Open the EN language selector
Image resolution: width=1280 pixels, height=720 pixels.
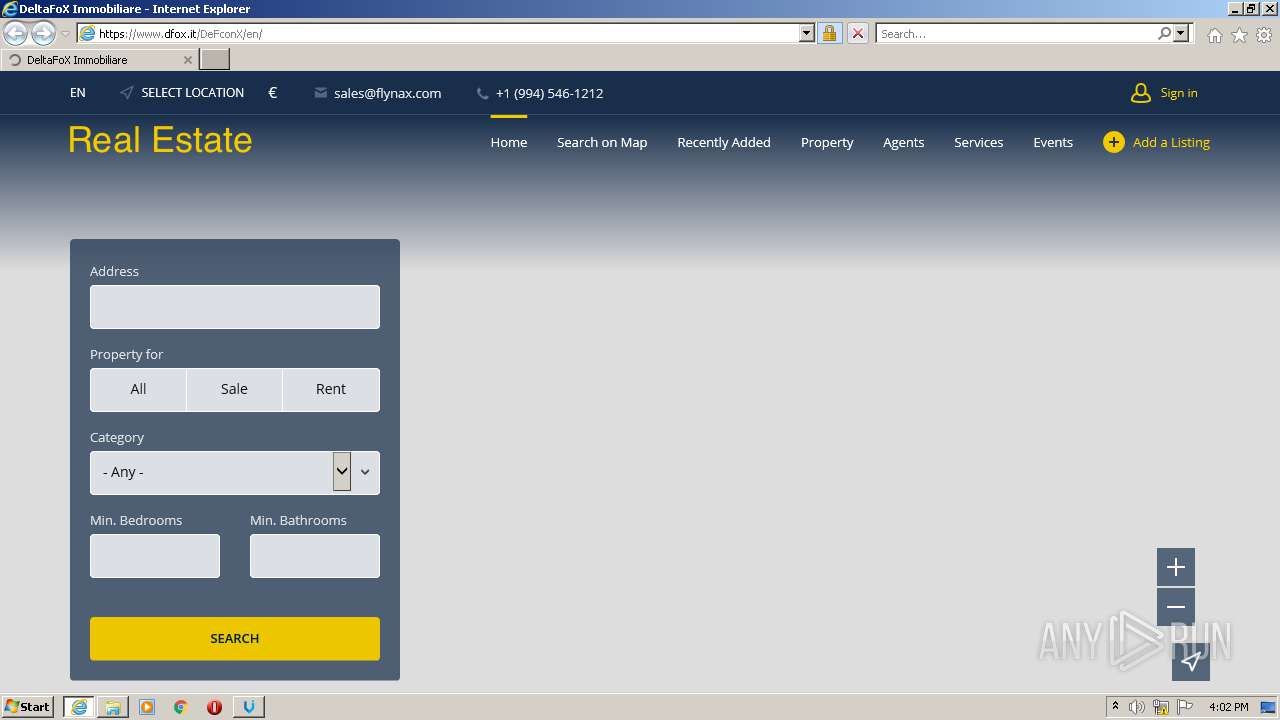[78, 93]
